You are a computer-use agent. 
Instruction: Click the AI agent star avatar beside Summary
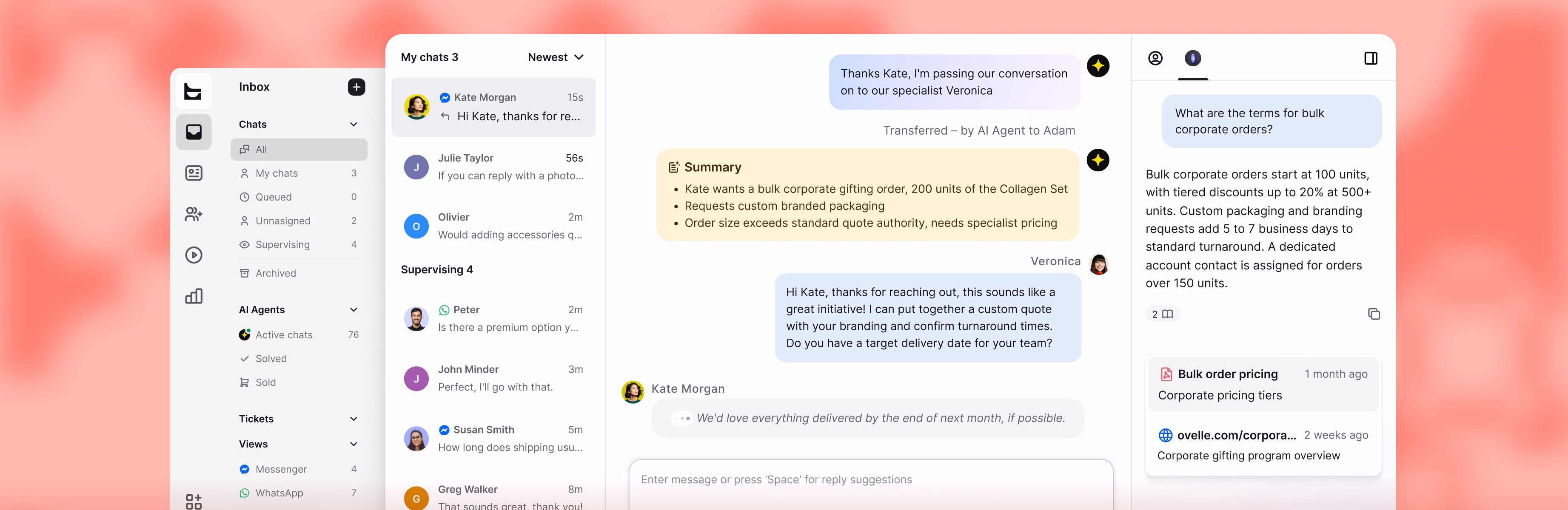click(x=1098, y=161)
